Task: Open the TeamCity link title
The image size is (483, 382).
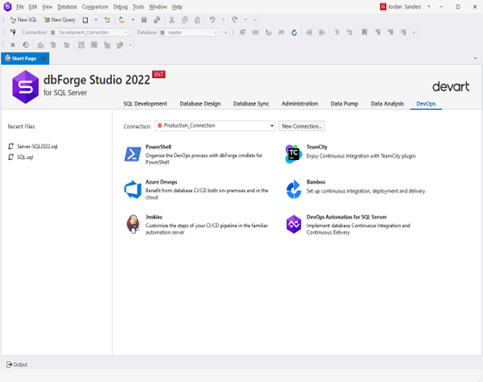Action: [317, 147]
